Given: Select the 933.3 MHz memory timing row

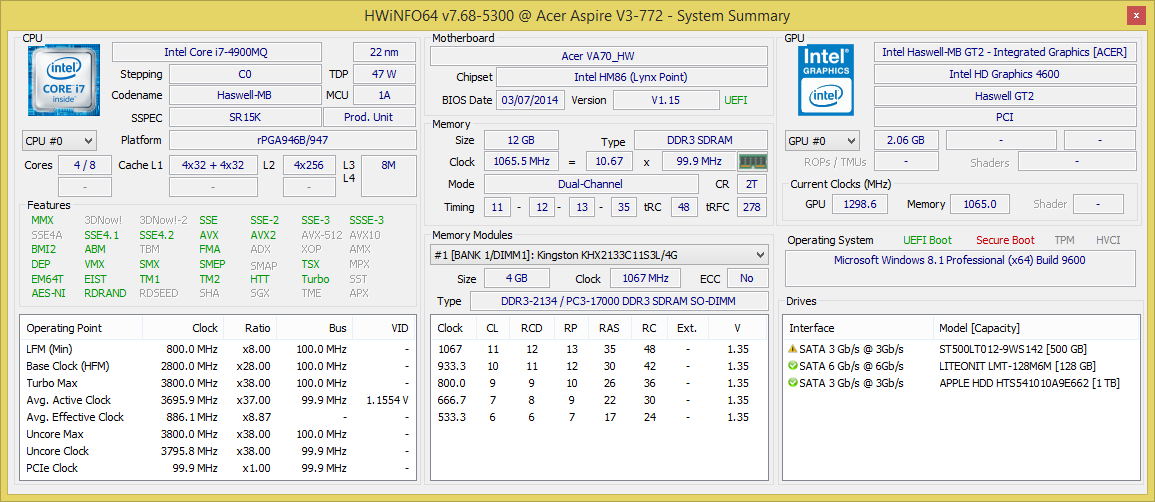Looking at the screenshot, I should point(599,366).
